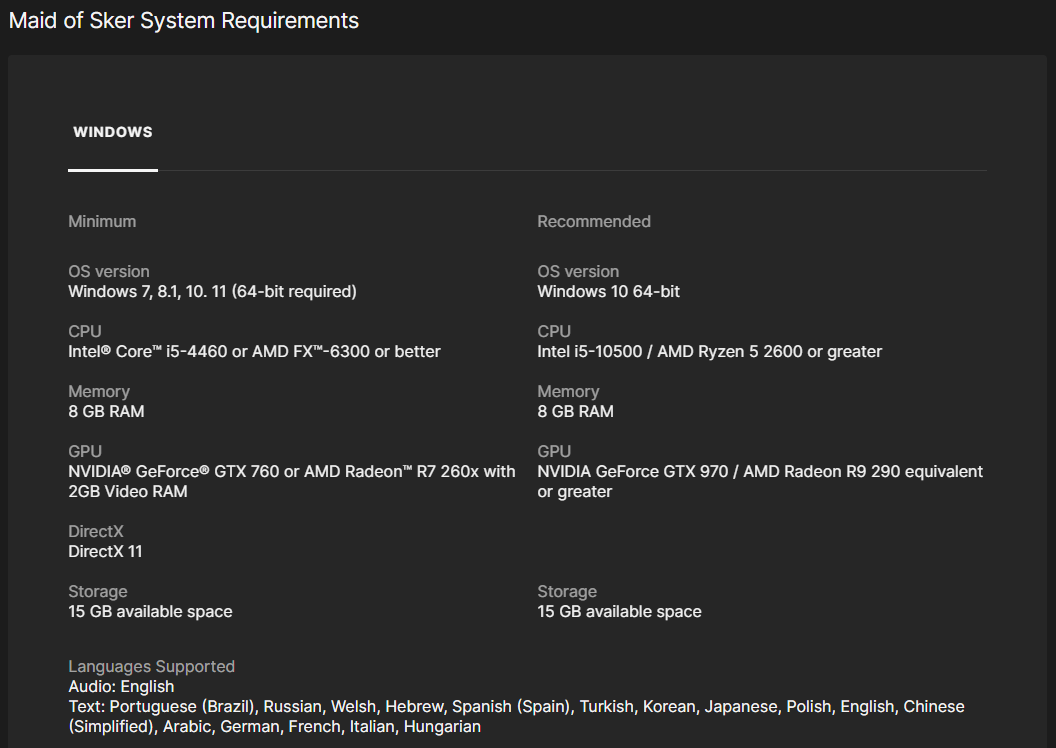This screenshot has height=748, width=1056.
Task: Click the 'Memory' label under Minimum
Action: point(99,391)
